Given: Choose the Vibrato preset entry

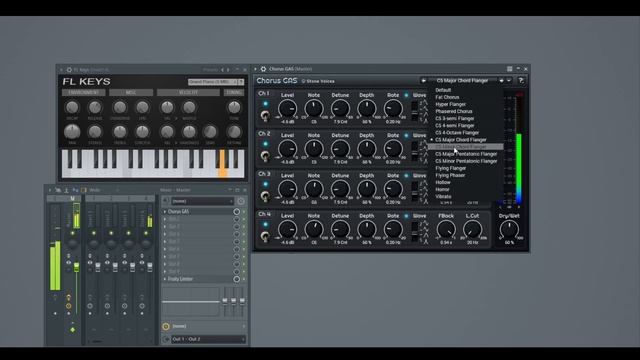Looking at the screenshot, I should [x=443, y=196].
